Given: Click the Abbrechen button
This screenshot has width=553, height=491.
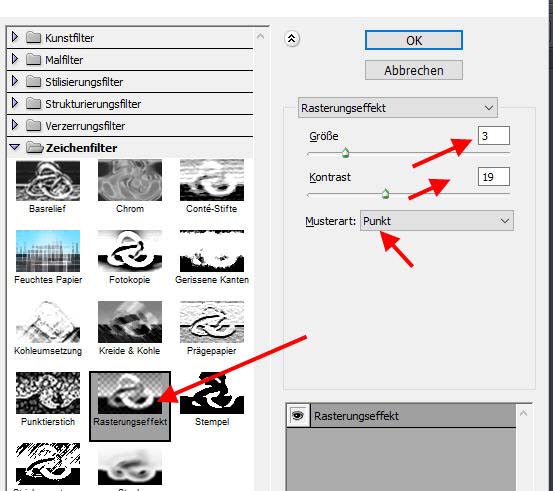Looking at the screenshot, I should (413, 70).
